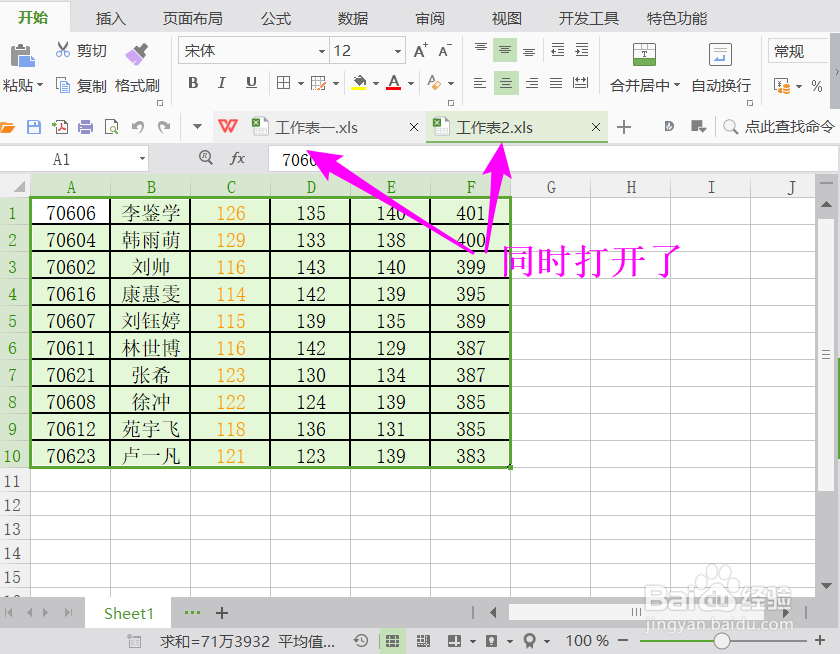
Task: Click the Save icon
Action: click(33, 127)
